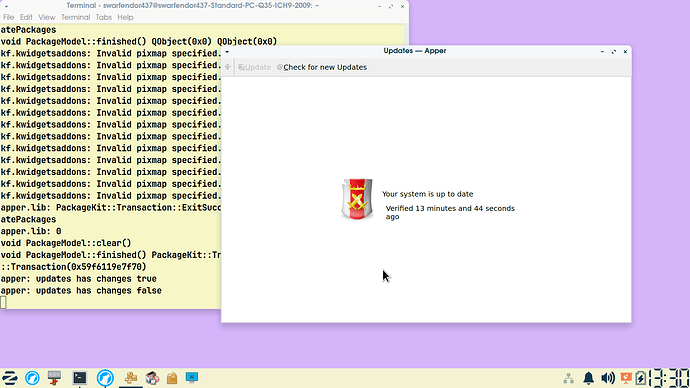Click terminal line 'apper: updates has changes true'

(78, 279)
